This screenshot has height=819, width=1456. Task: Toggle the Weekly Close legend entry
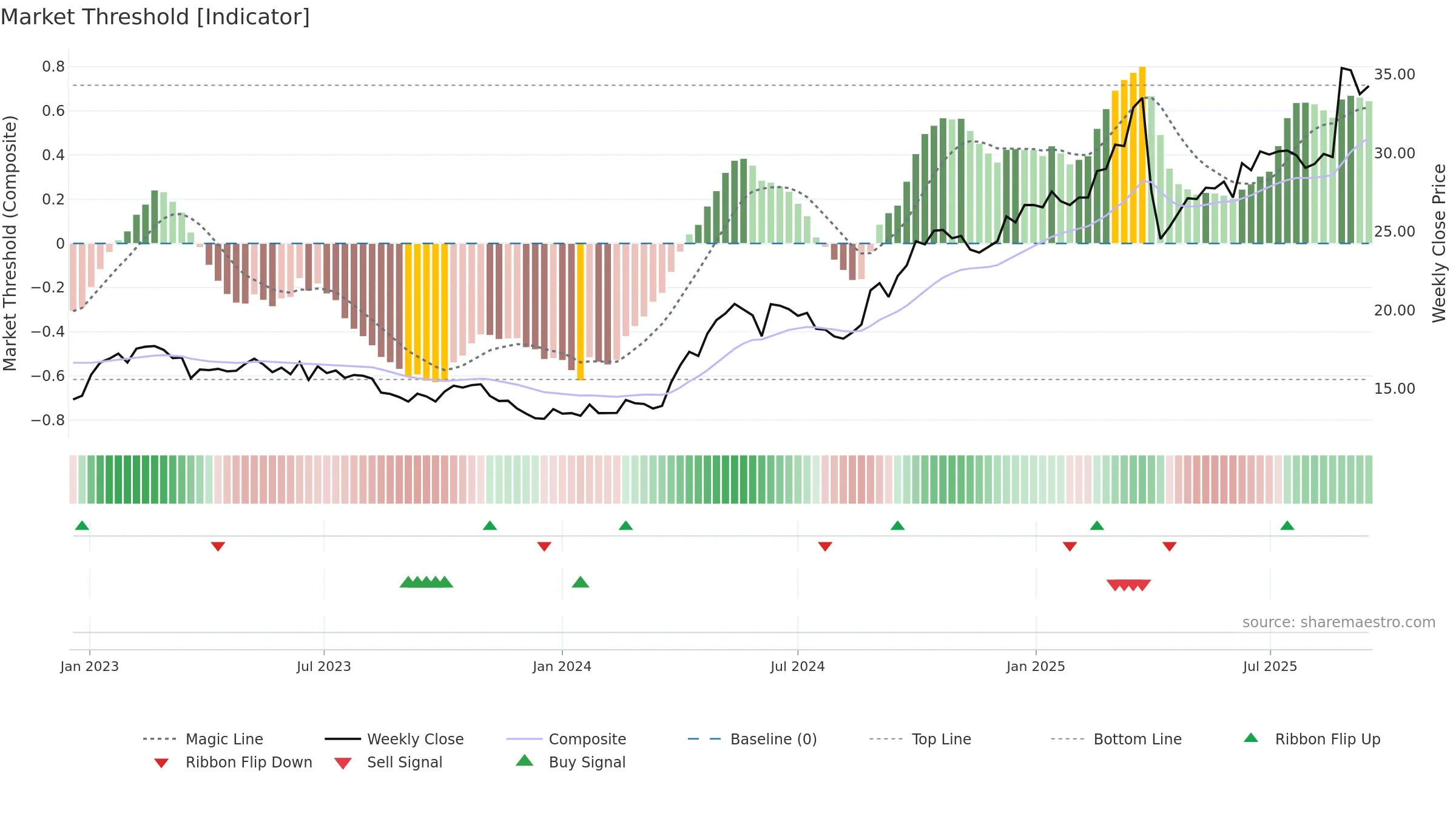[x=394, y=739]
